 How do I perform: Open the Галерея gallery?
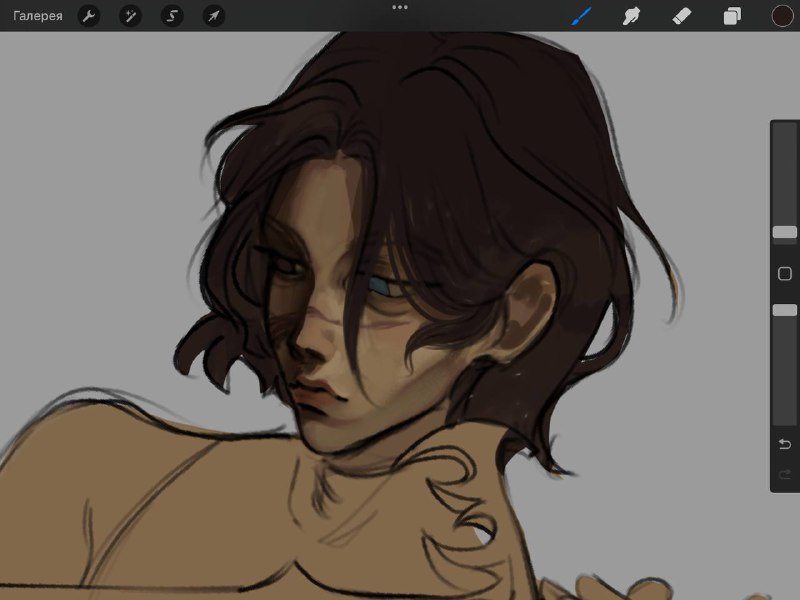pos(38,16)
